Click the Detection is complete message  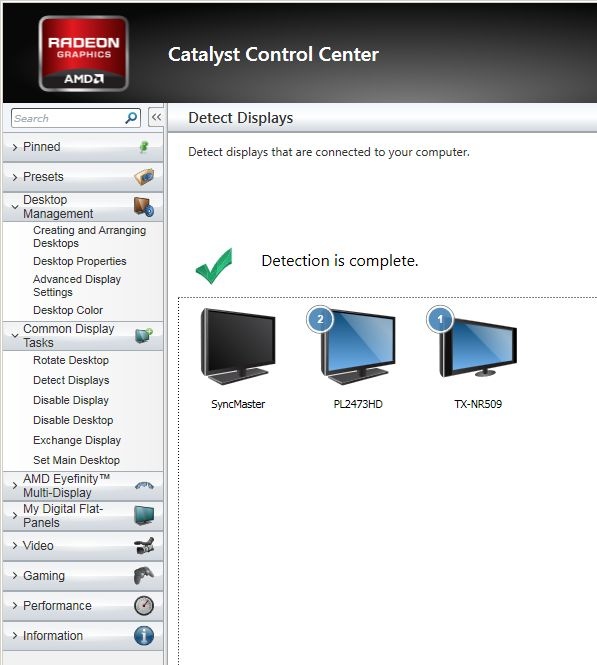(x=340, y=261)
